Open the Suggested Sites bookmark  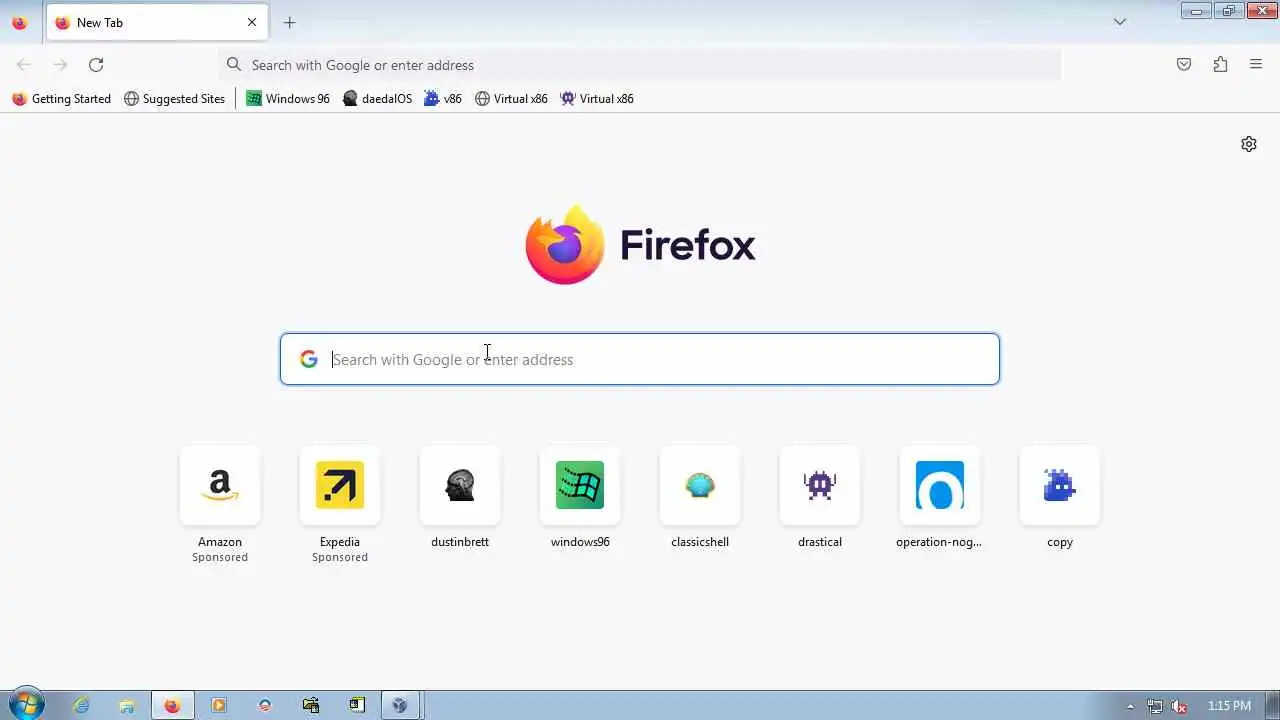(174, 98)
